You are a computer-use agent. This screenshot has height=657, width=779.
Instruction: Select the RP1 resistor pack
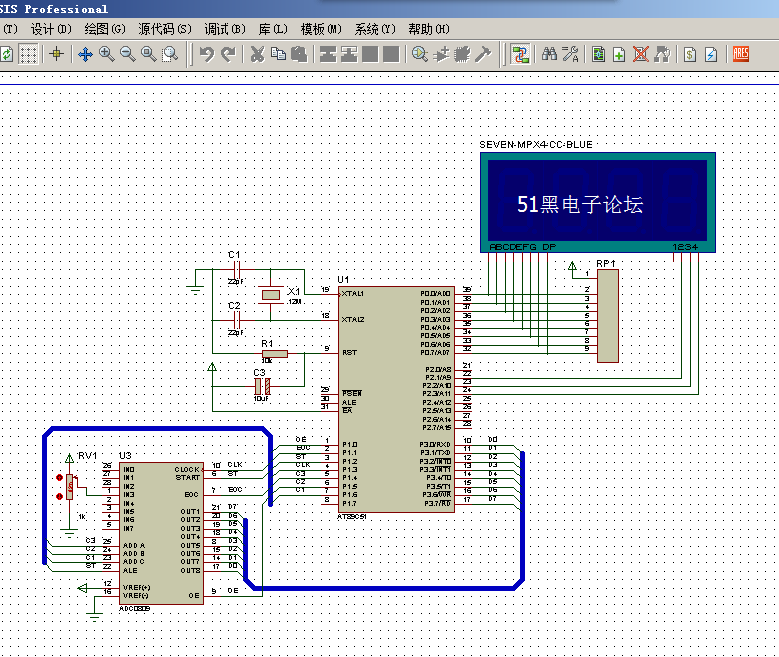point(608,316)
